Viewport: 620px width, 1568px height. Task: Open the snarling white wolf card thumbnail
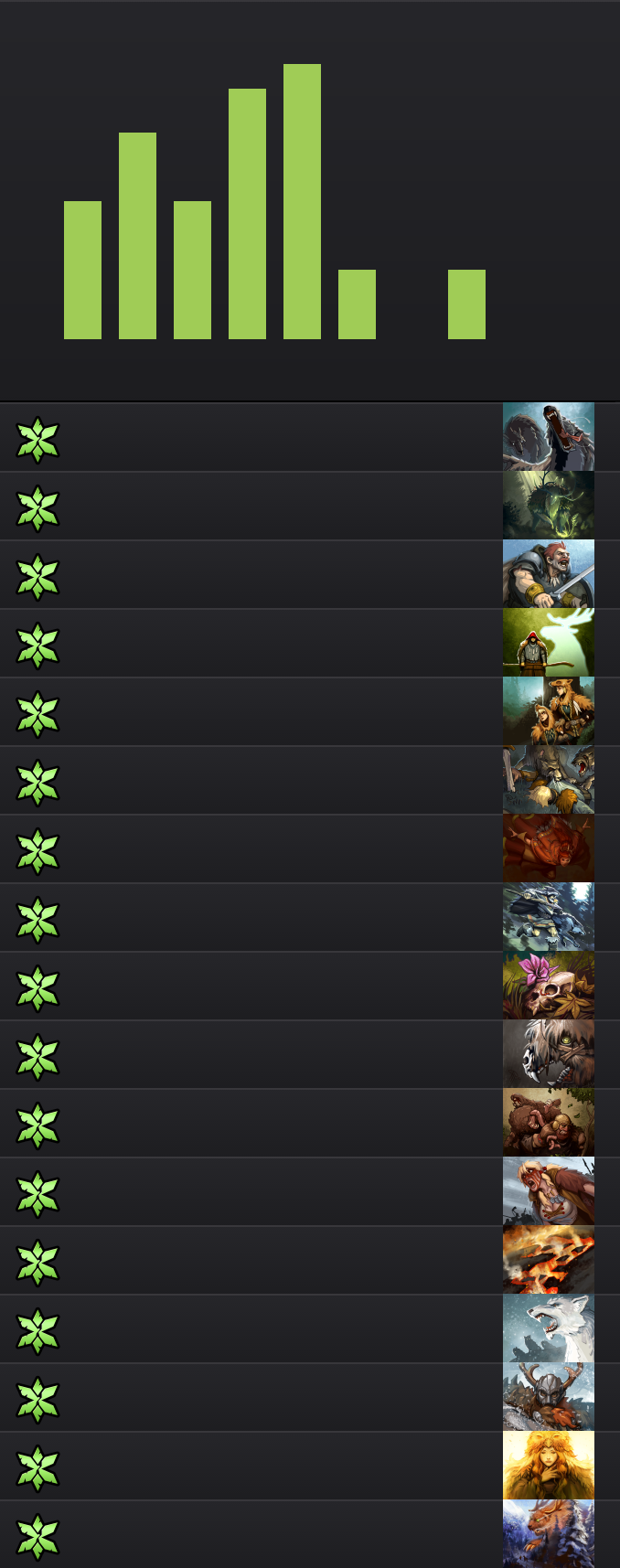(549, 1328)
